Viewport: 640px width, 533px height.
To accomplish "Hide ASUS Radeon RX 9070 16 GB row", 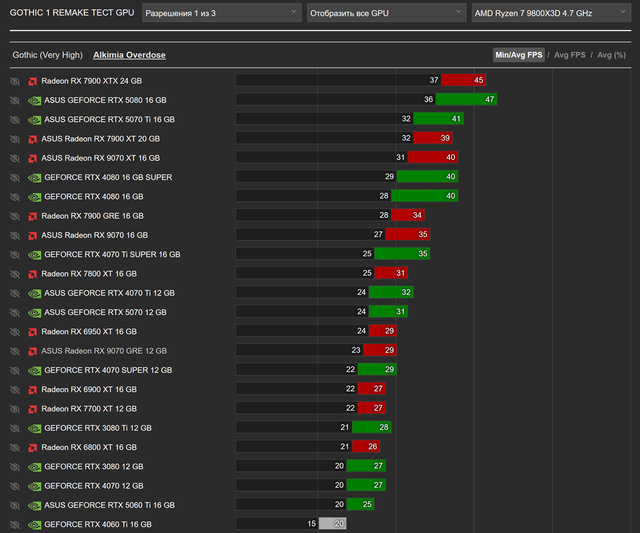I will pos(15,235).
